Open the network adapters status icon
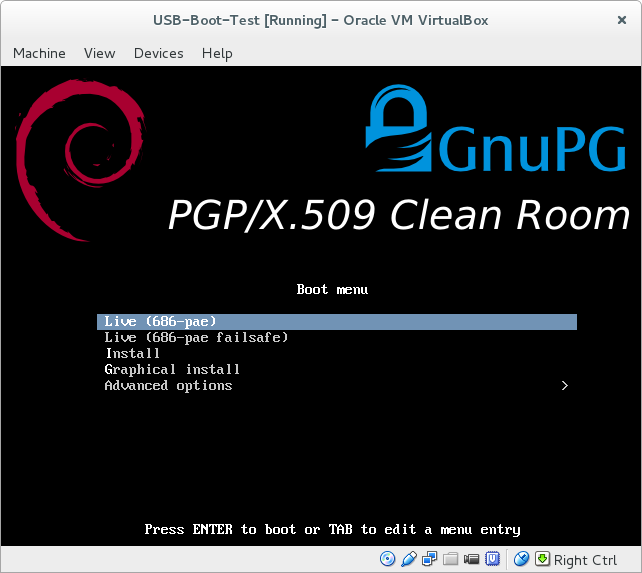 coord(430,559)
